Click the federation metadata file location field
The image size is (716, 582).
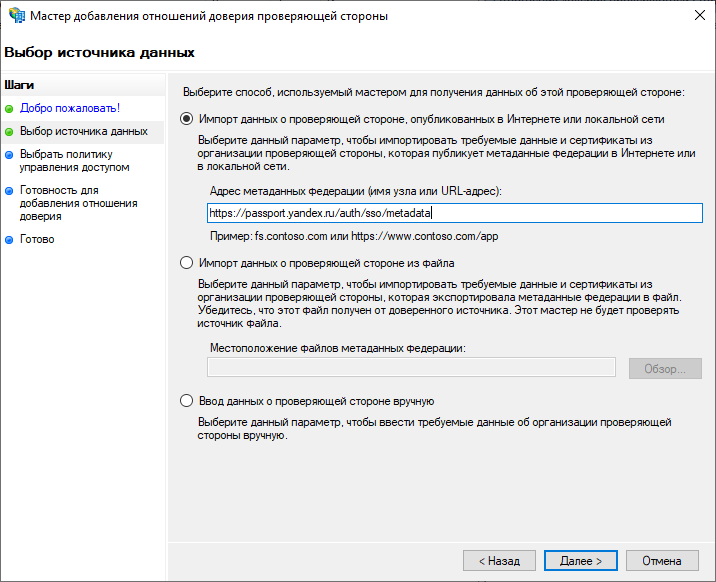tap(411, 368)
